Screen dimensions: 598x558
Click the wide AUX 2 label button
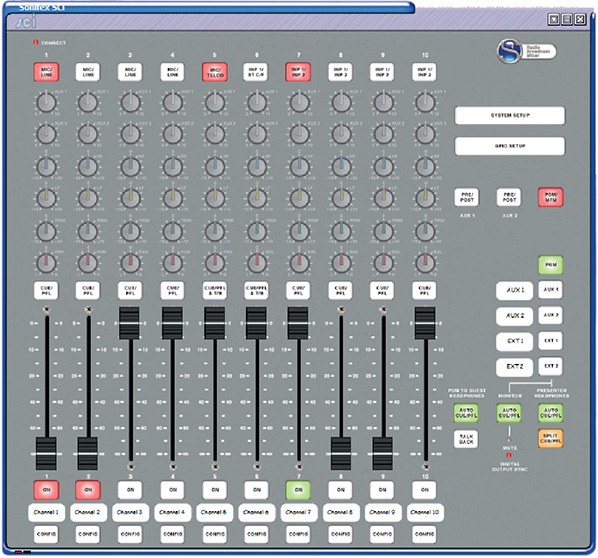[x=514, y=316]
